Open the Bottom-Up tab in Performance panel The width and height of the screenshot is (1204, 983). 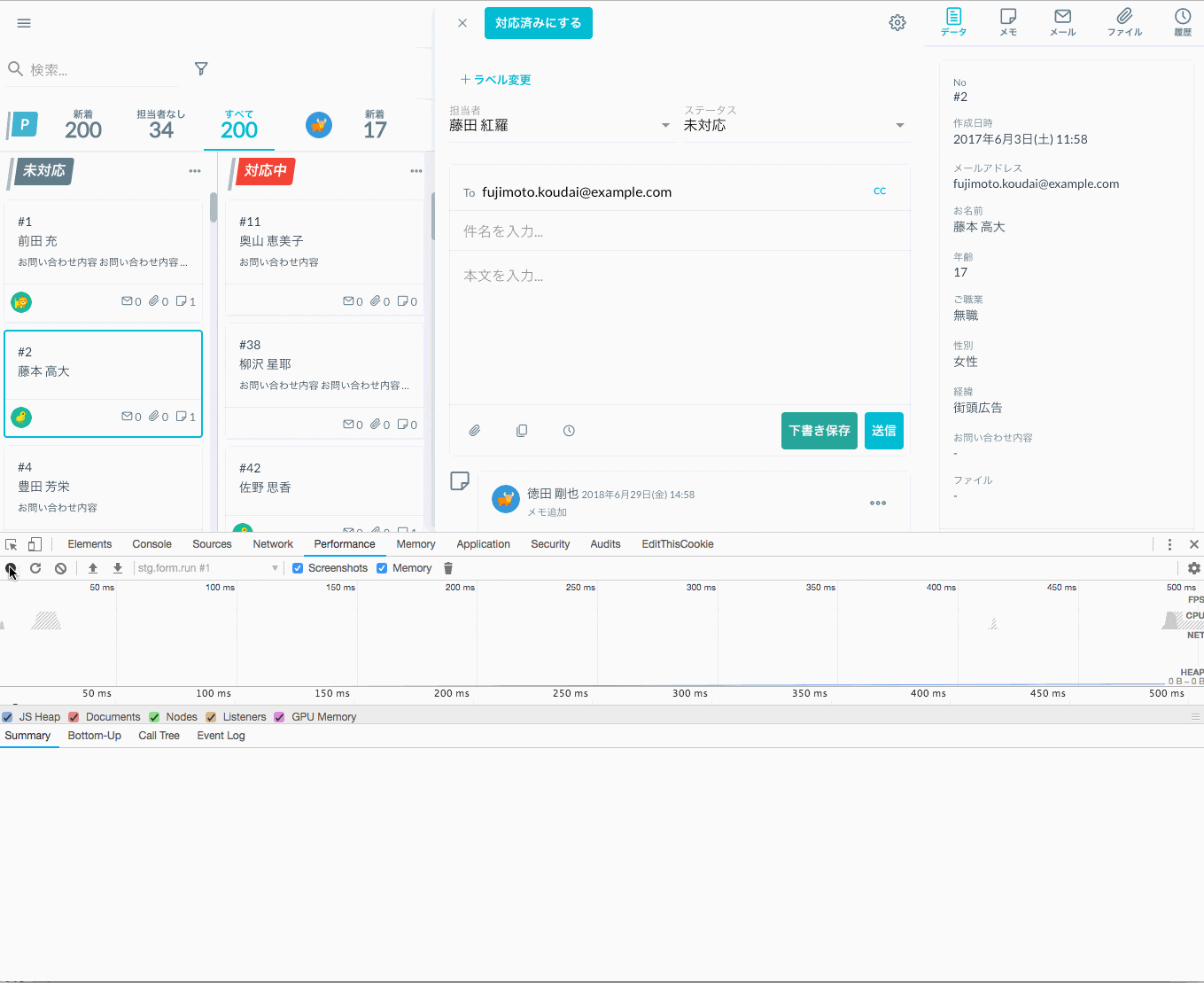[x=94, y=735]
